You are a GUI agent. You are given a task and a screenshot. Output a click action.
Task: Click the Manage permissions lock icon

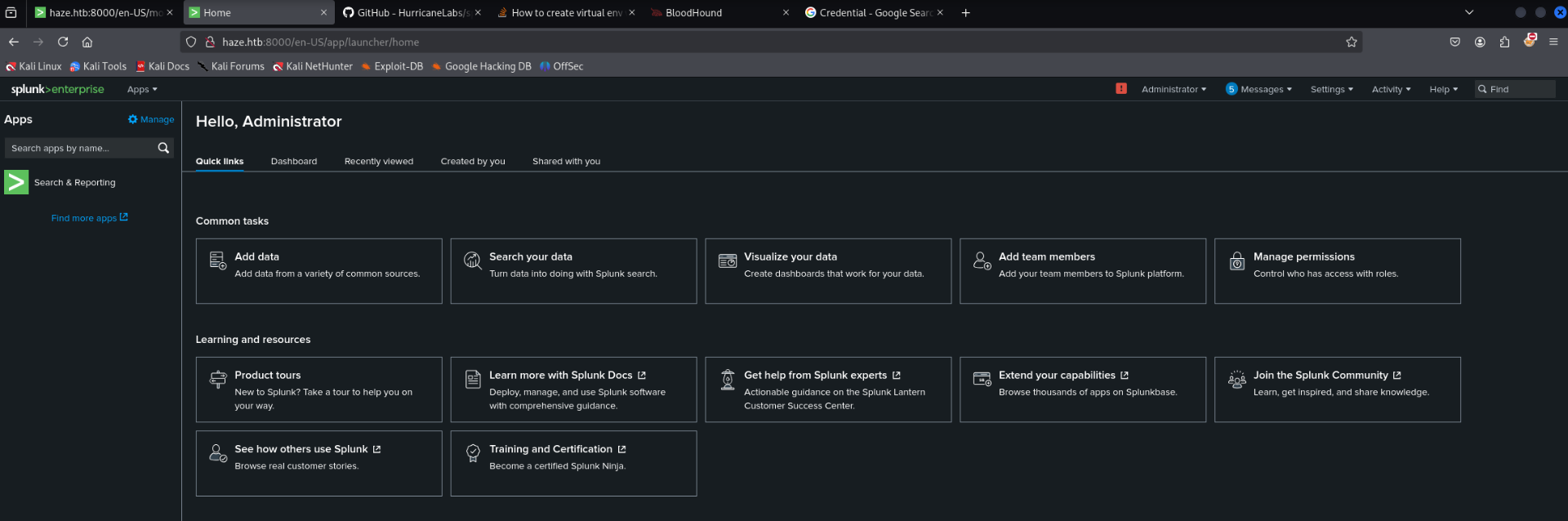pyautogui.click(x=1237, y=260)
